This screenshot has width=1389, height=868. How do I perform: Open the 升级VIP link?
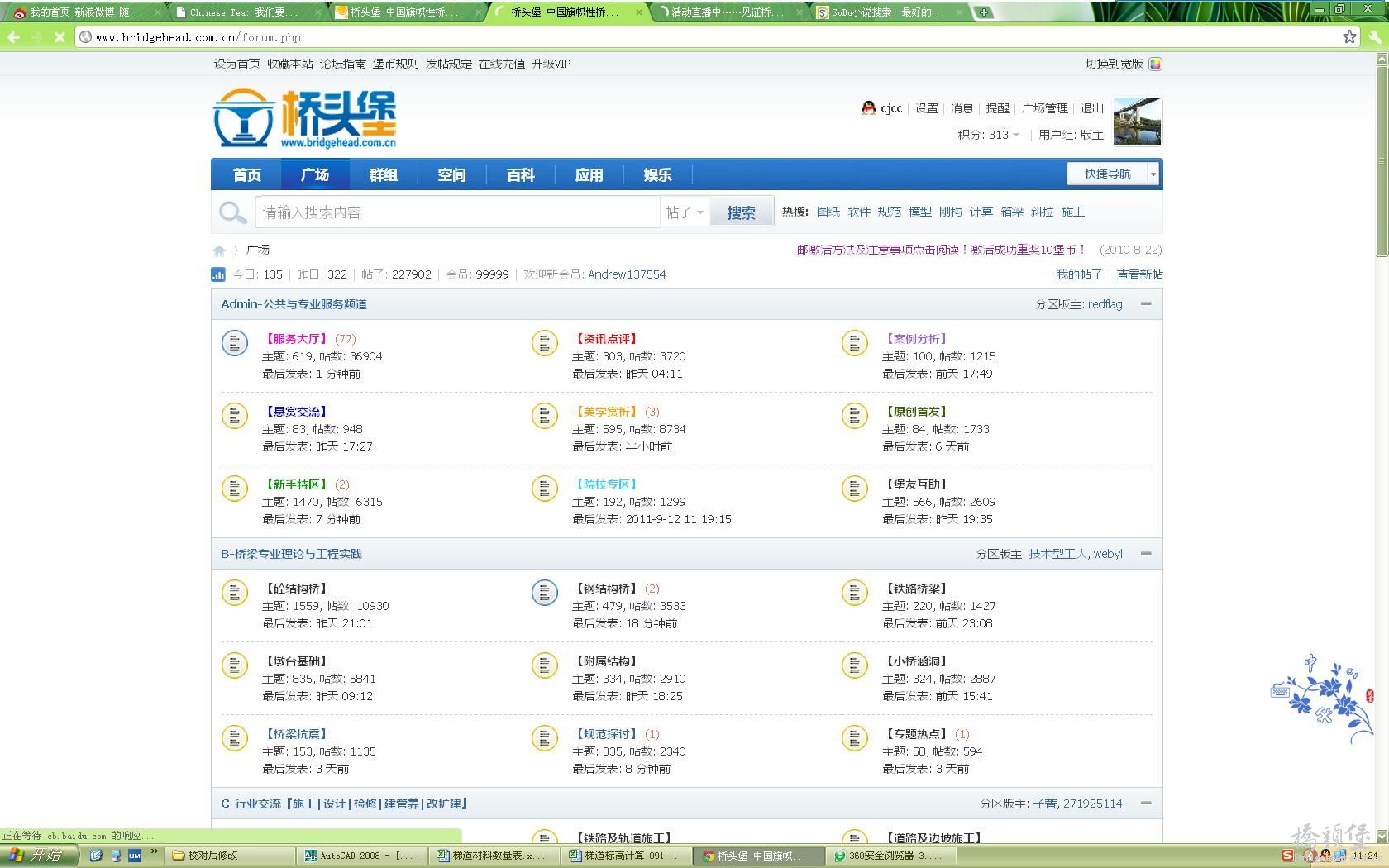tap(551, 64)
